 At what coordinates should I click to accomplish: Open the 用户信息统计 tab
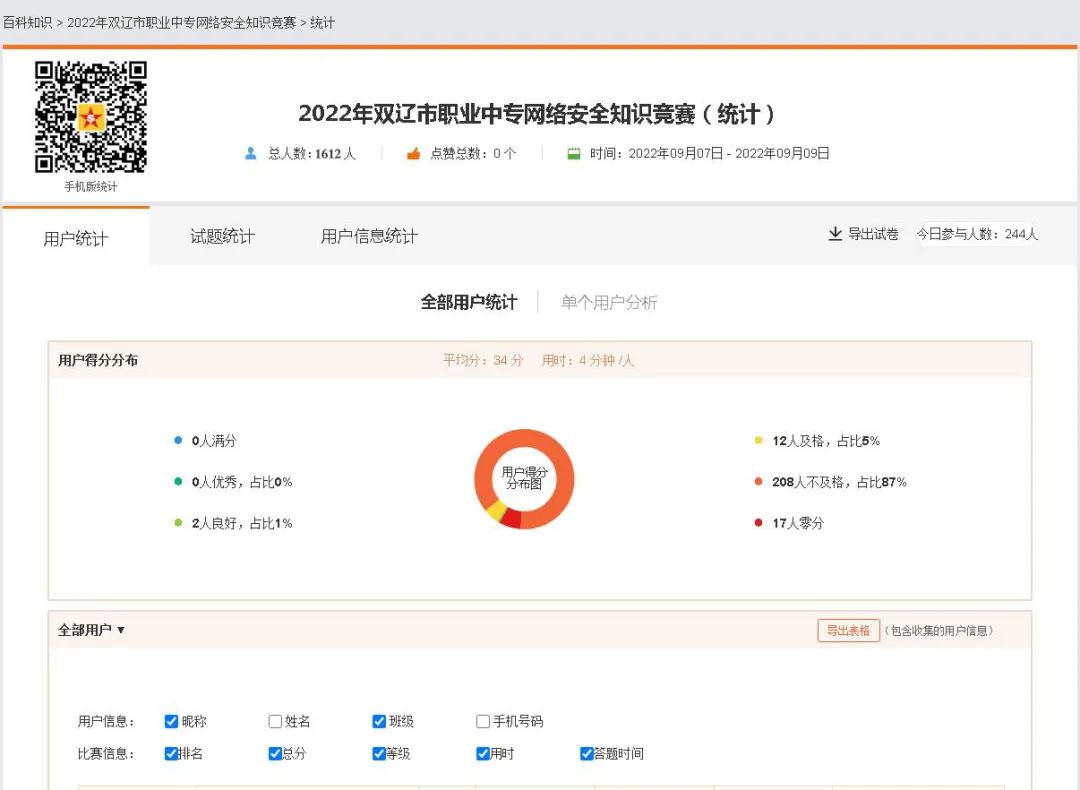coord(369,237)
